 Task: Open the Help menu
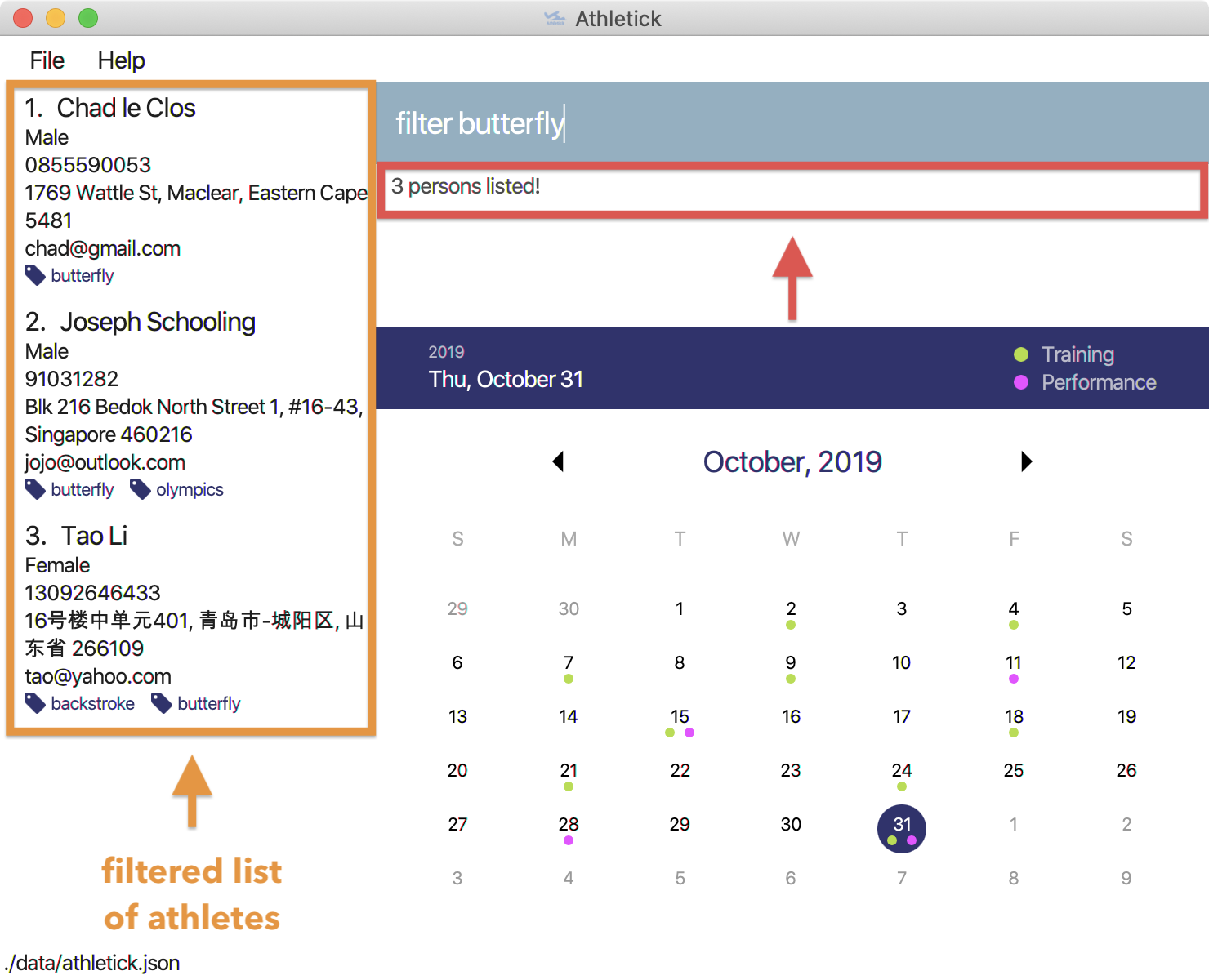coord(121,60)
